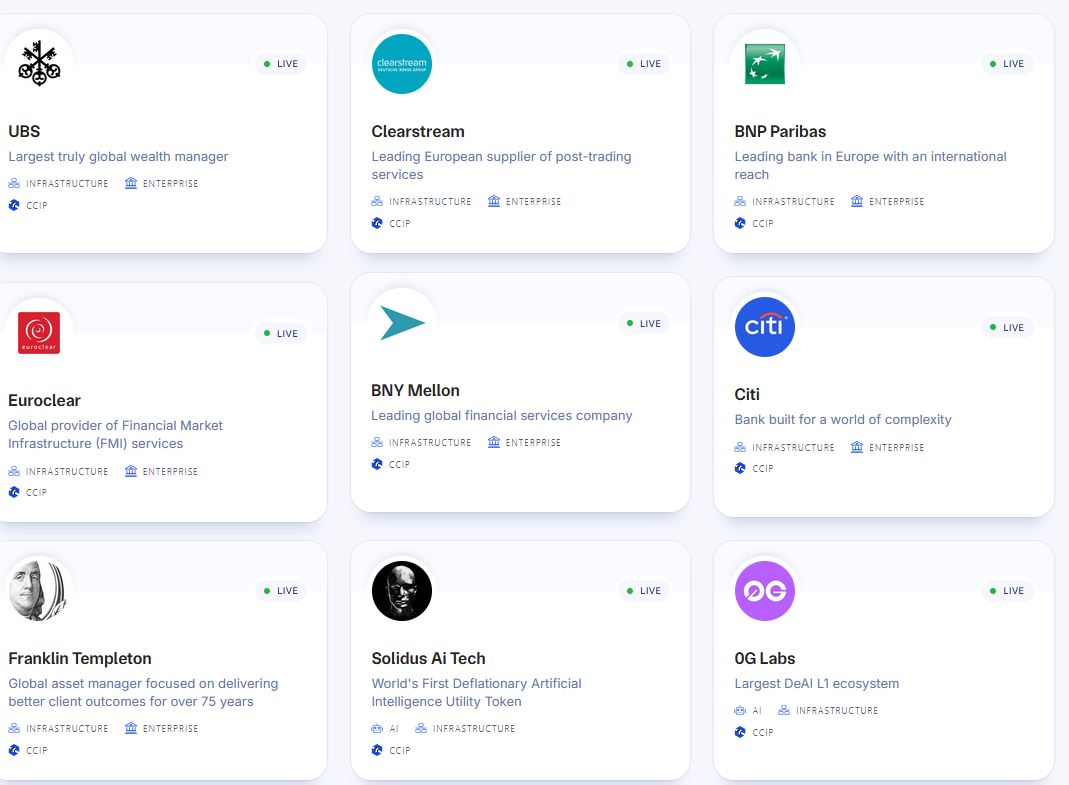The image size is (1069, 785).
Task: Click 'Largest DeAI L1 ecosystem' description
Action: click(817, 683)
